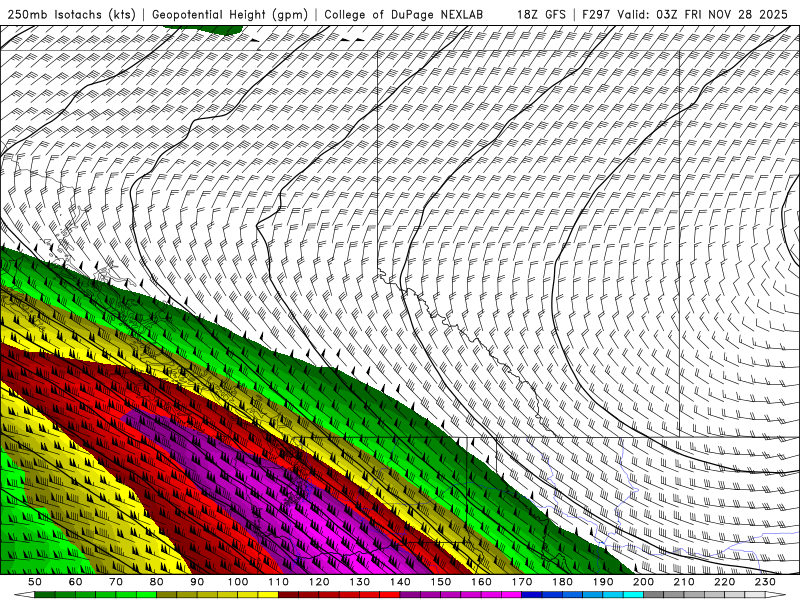The image size is (800, 600).
Task: Select the first olive swatch under the 80 label
Action: (166, 594)
